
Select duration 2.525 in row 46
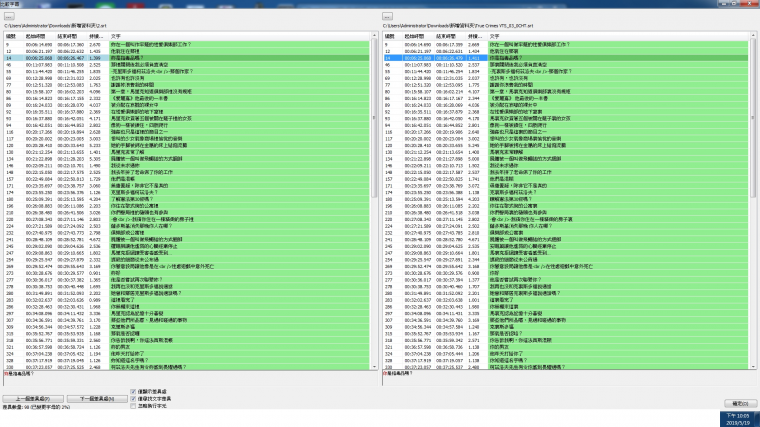tap(95, 65)
